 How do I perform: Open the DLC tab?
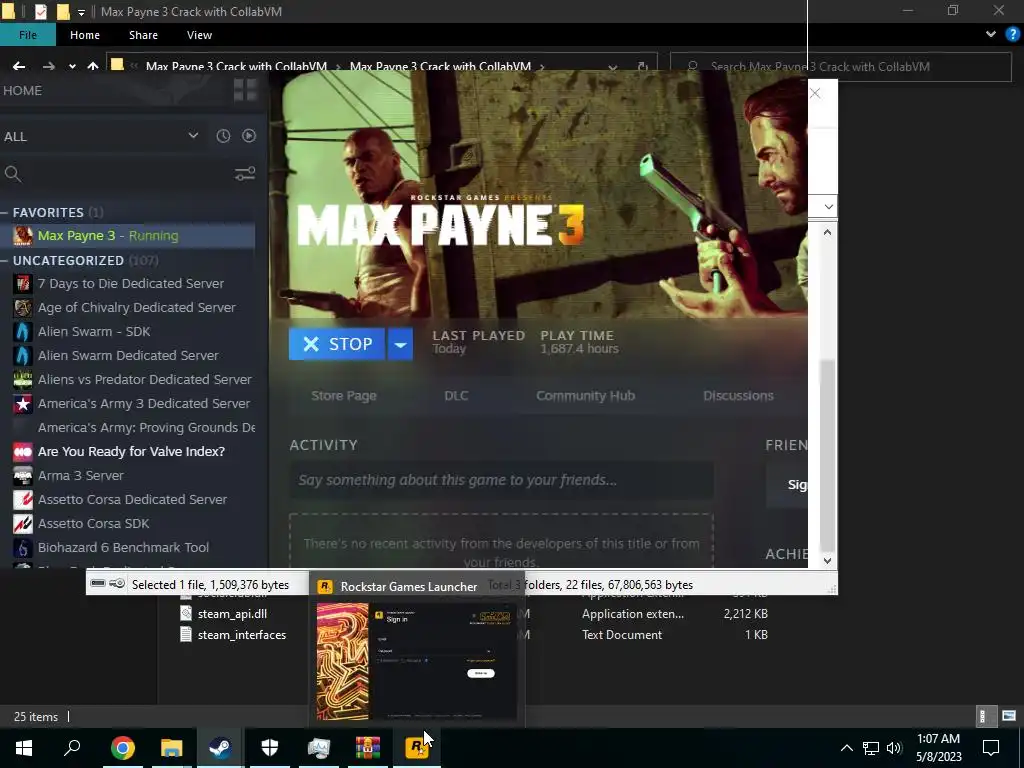(x=456, y=396)
